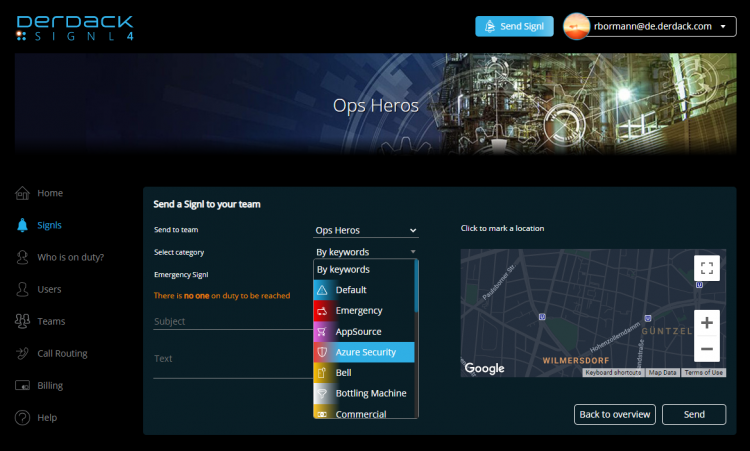
Task: Click Wilmersdorf label on map
Action: [x=576, y=361]
